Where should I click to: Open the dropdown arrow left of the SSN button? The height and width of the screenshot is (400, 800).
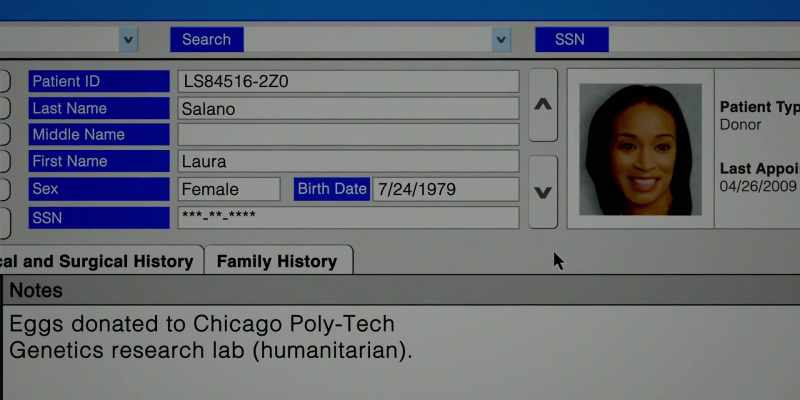pos(502,40)
